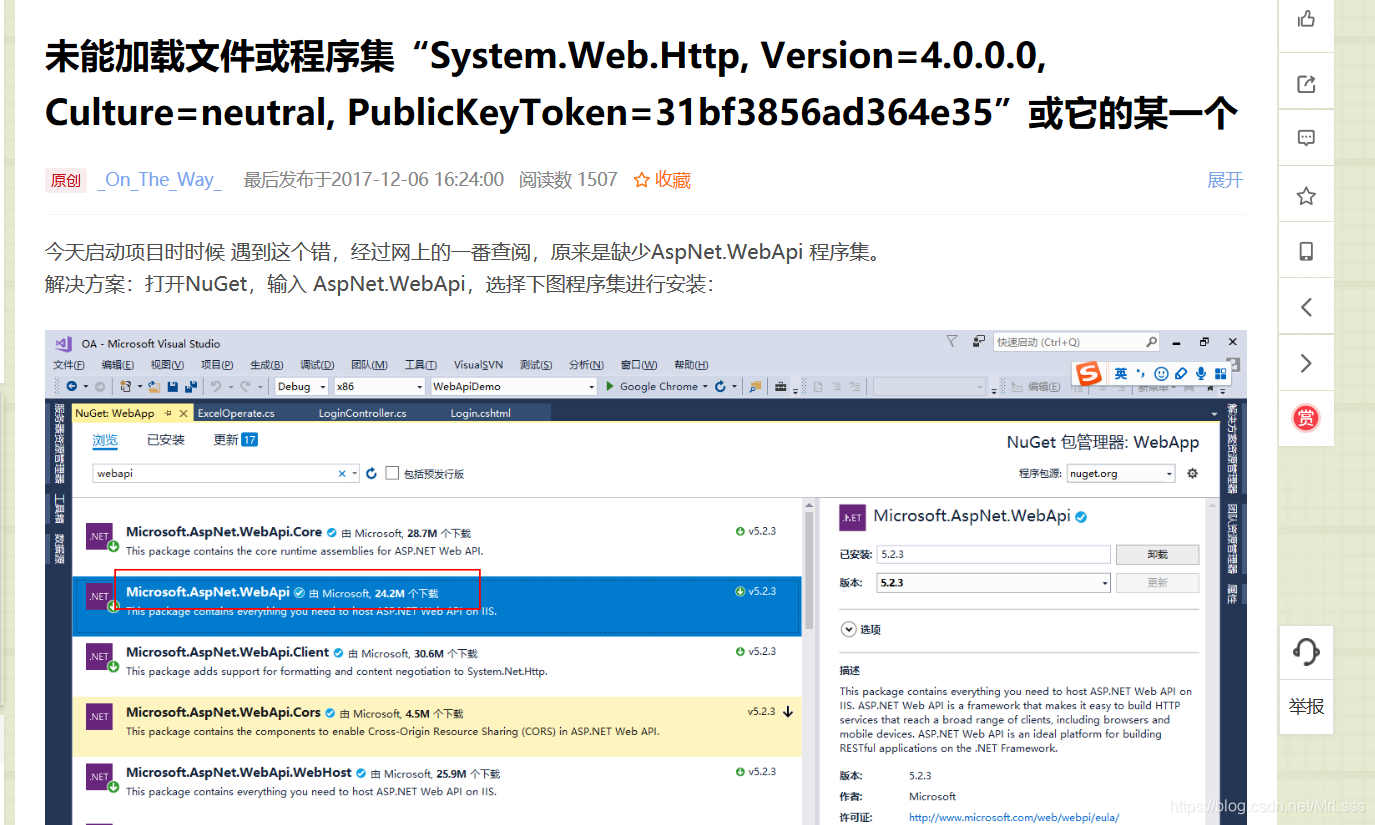Click the quick launch search magnifier icon
1375x825 pixels.
(1152, 342)
